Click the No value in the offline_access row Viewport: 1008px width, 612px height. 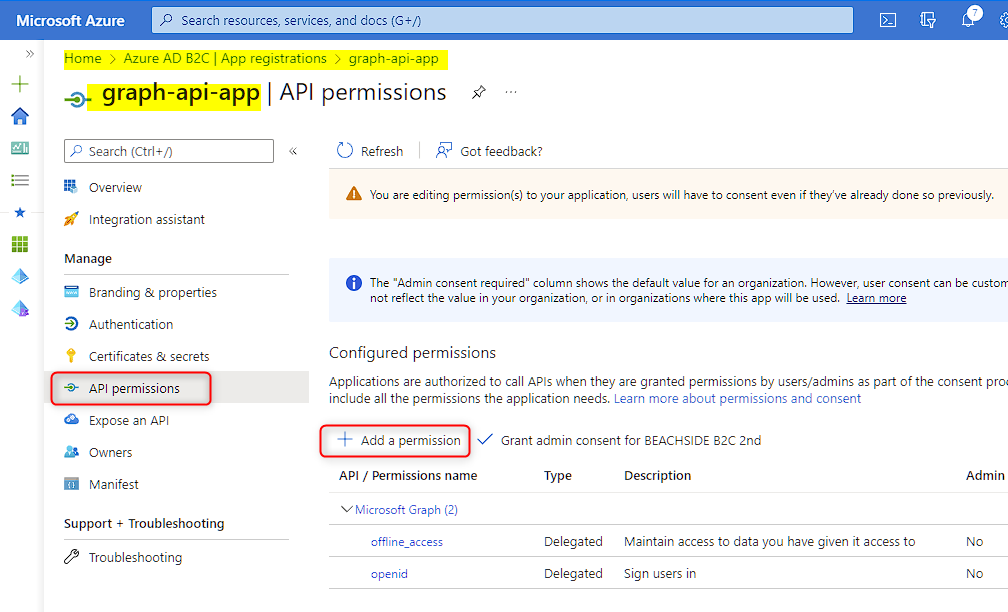(974, 542)
